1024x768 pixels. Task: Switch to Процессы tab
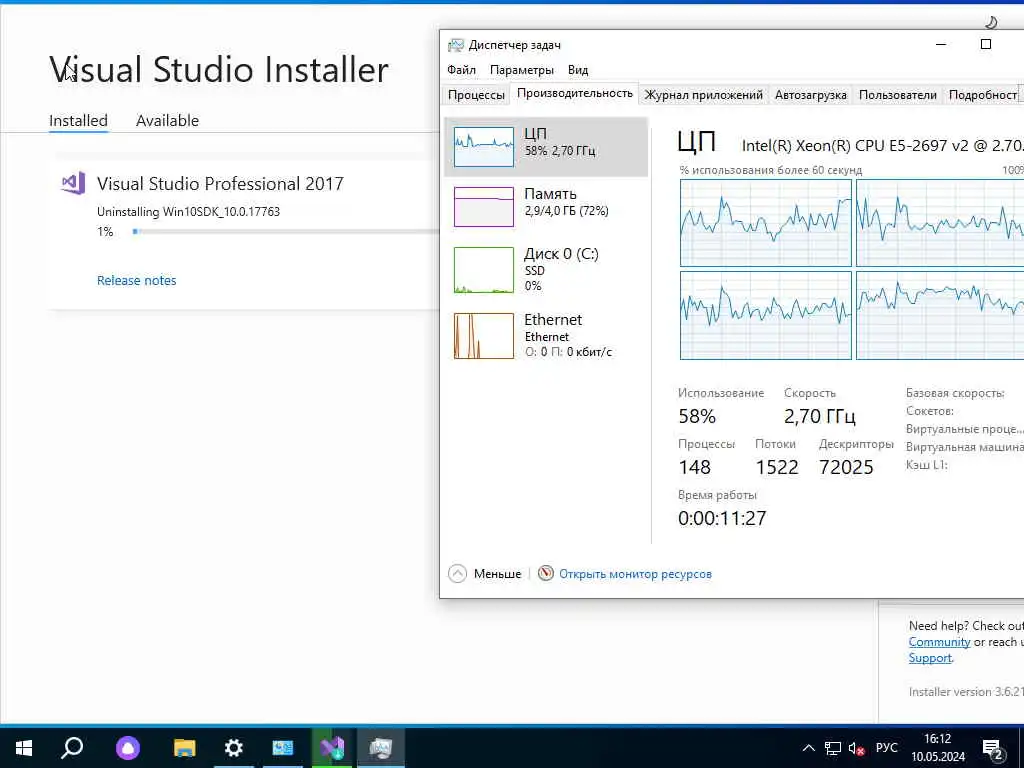[x=476, y=95]
